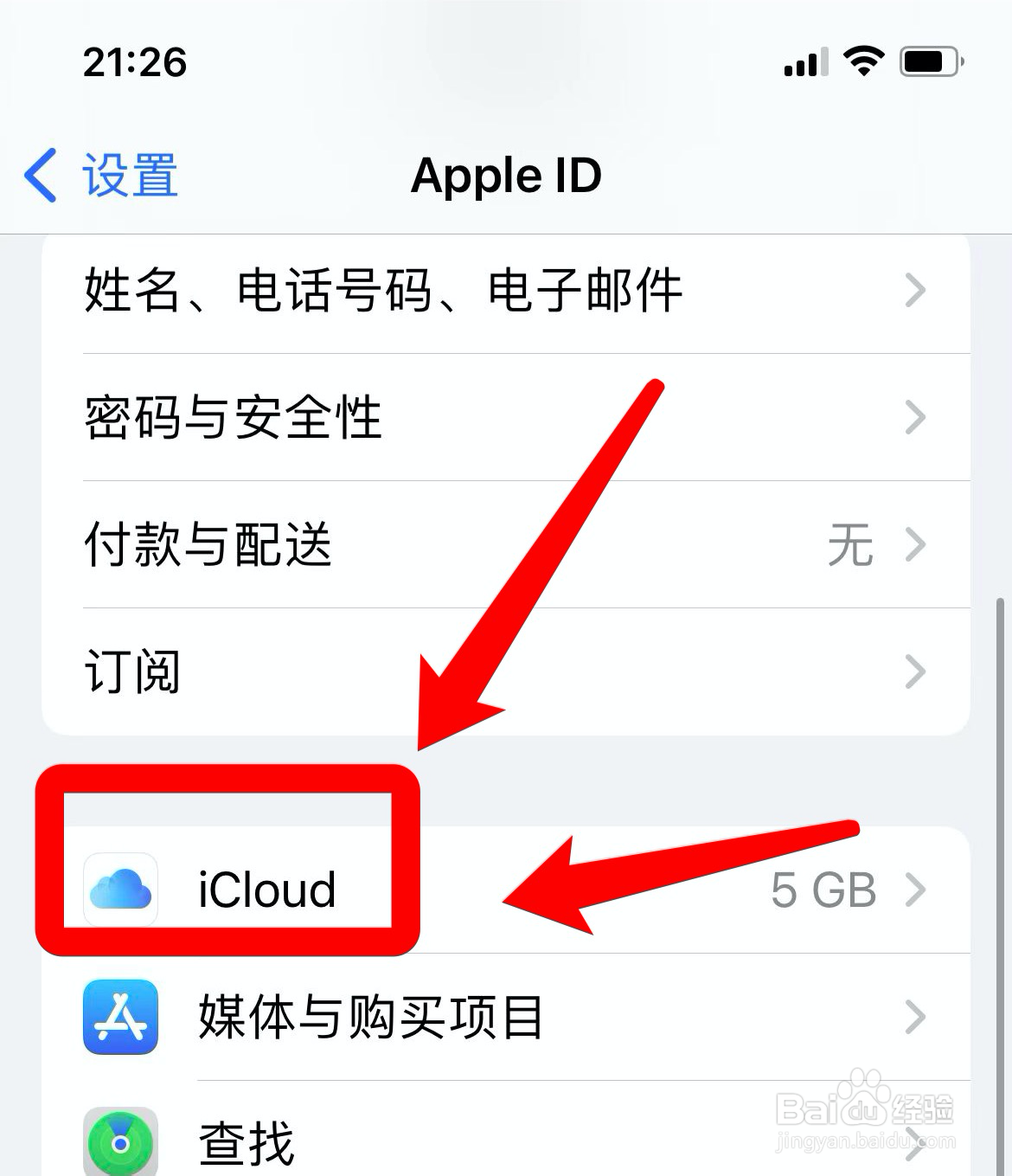Tap the App Store icon
Image resolution: width=1012 pixels, height=1176 pixels.
[x=120, y=1017]
